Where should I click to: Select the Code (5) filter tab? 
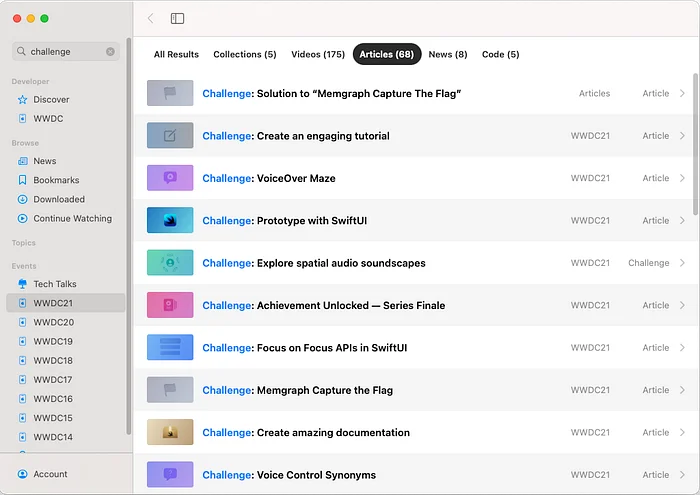click(500, 54)
